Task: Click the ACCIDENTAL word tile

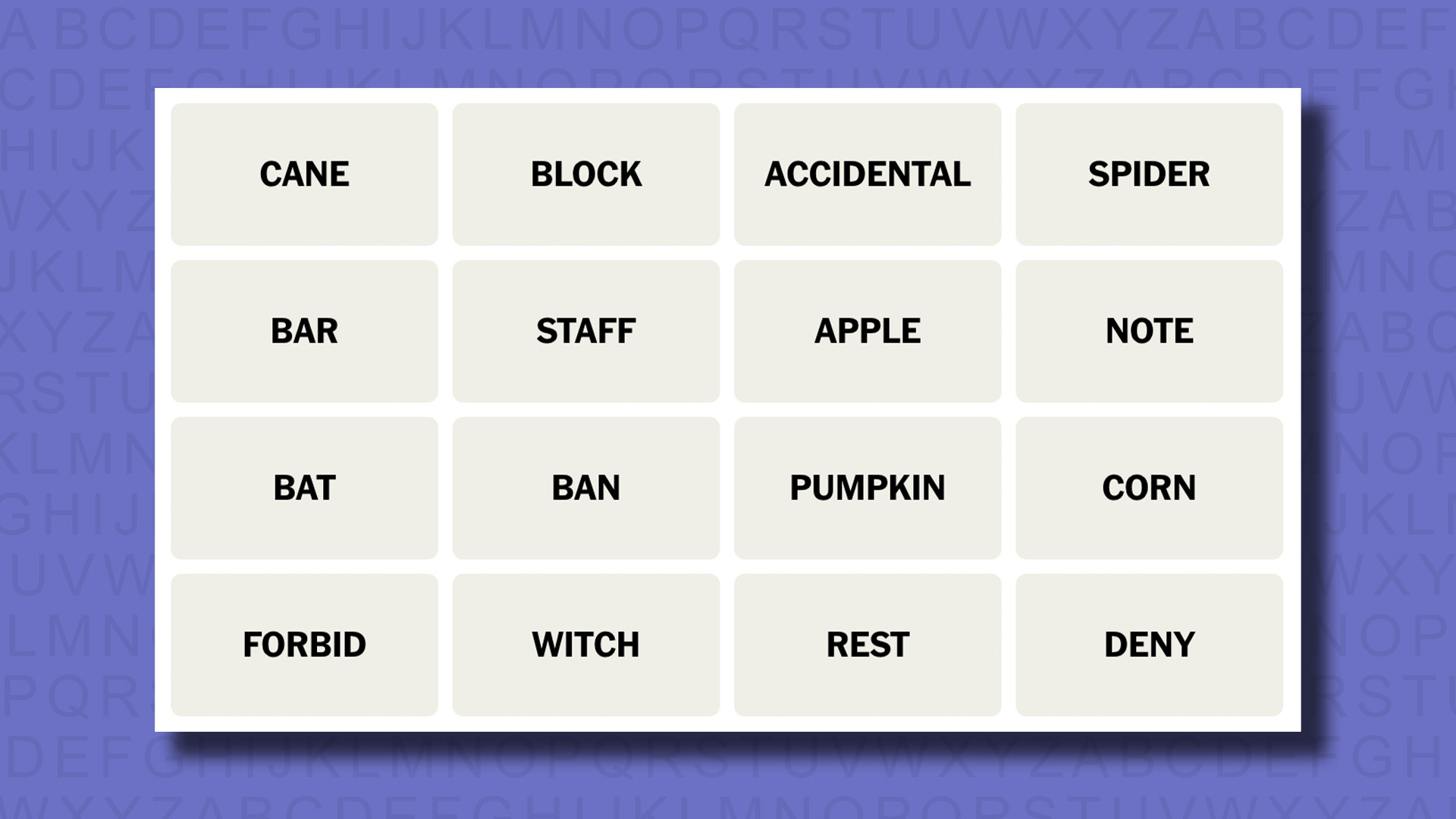Action: pyautogui.click(x=867, y=174)
